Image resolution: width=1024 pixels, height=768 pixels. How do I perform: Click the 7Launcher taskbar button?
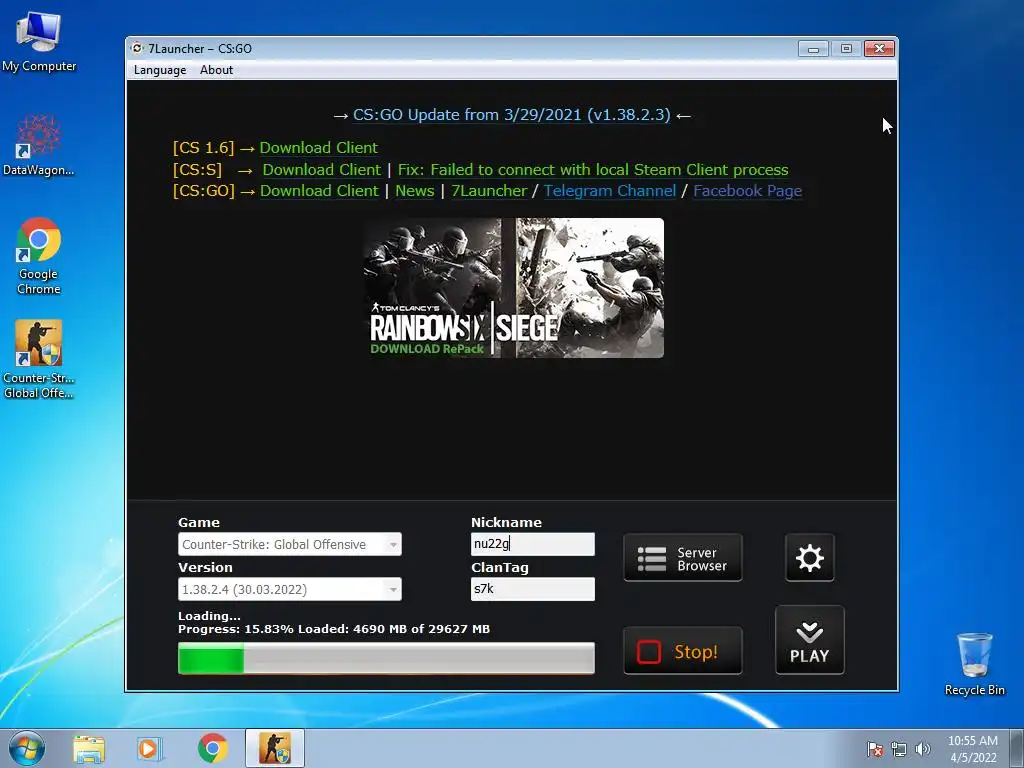[x=275, y=748]
